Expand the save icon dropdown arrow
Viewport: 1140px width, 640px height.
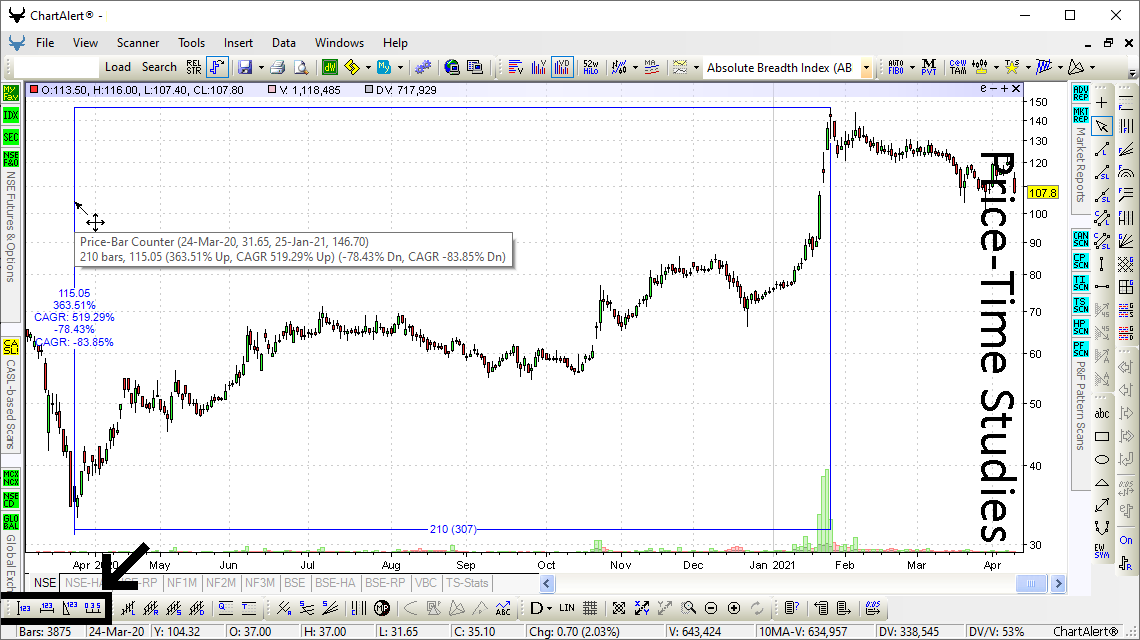tap(261, 68)
